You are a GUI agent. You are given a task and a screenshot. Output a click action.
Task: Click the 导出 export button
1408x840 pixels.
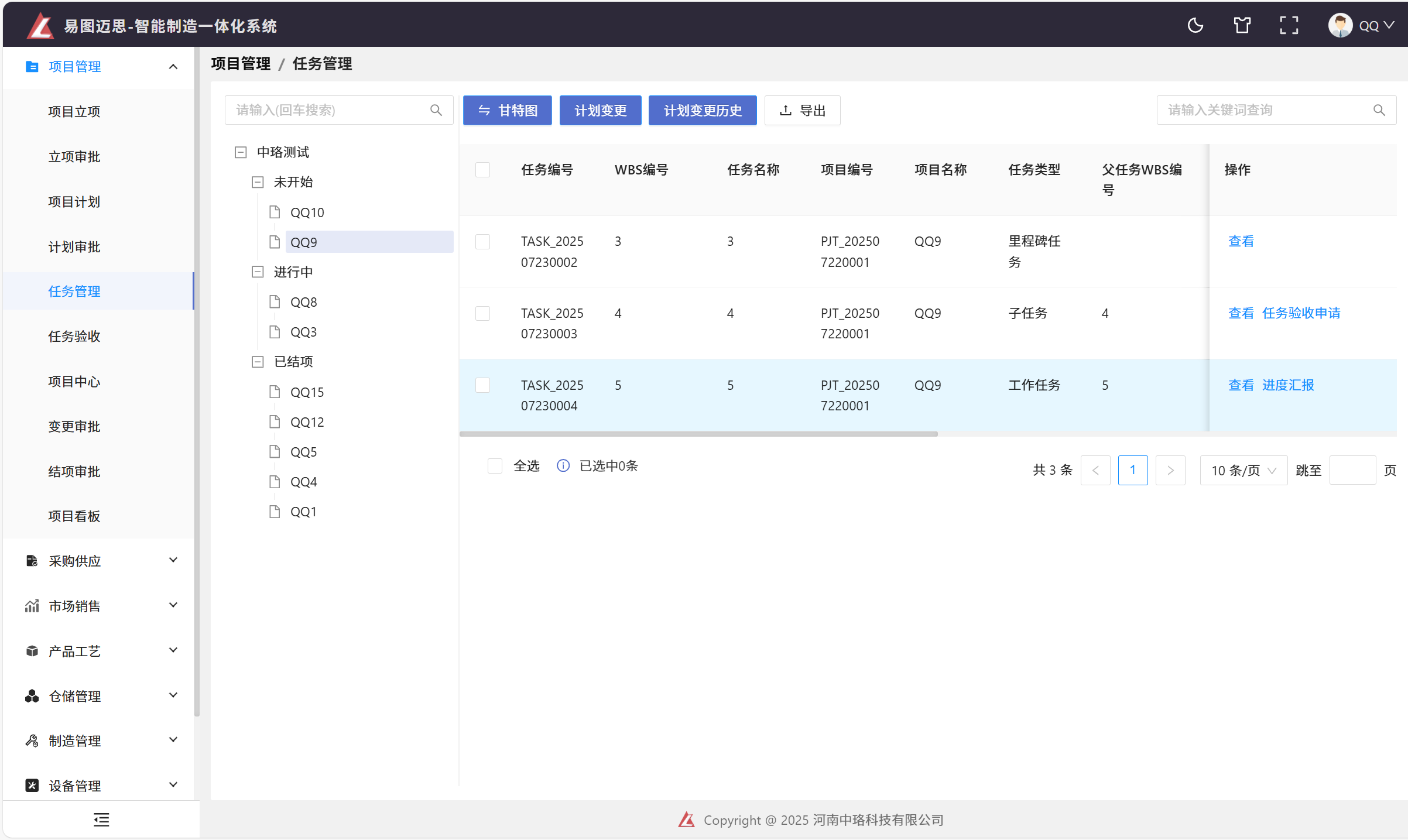coord(802,110)
